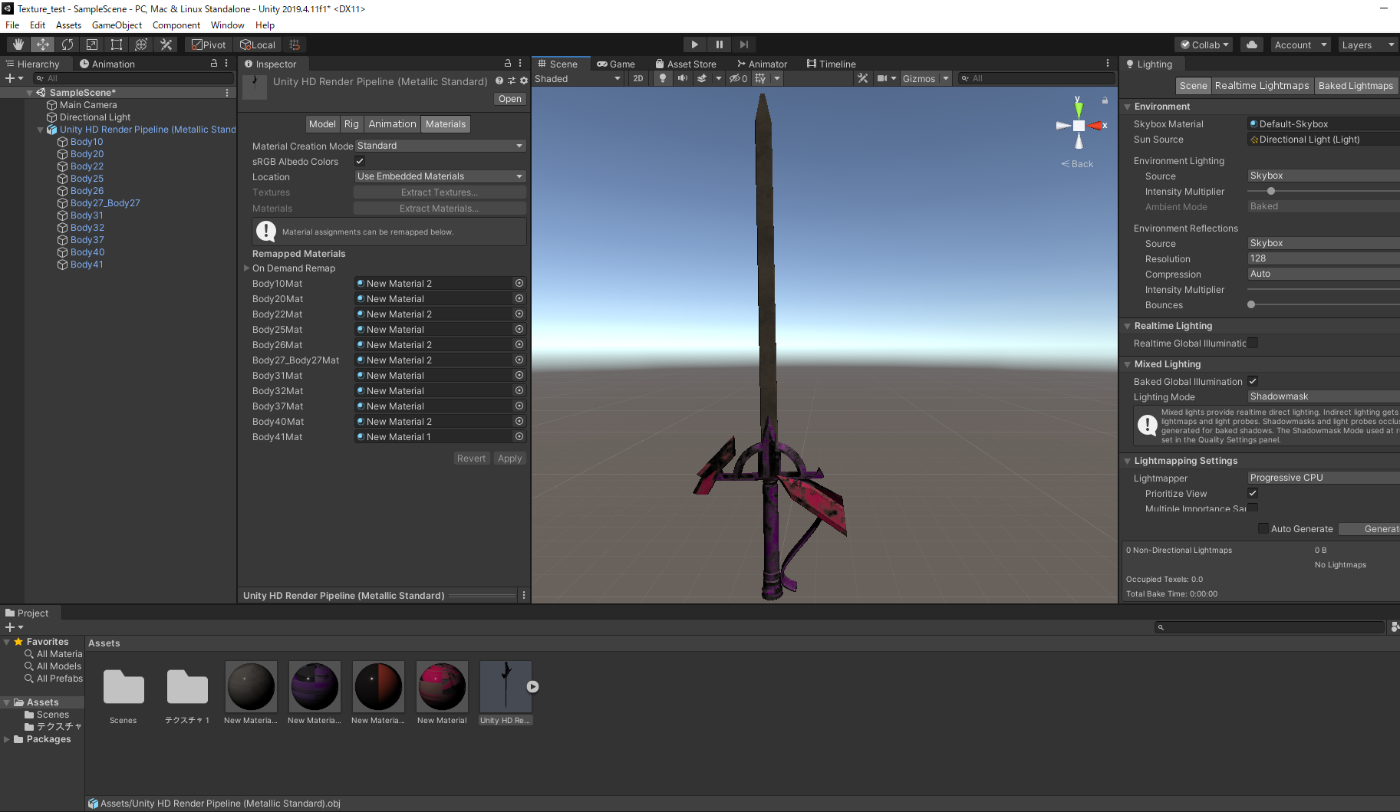Expand the On Demand Remap section
The image size is (1400, 812).
247,268
